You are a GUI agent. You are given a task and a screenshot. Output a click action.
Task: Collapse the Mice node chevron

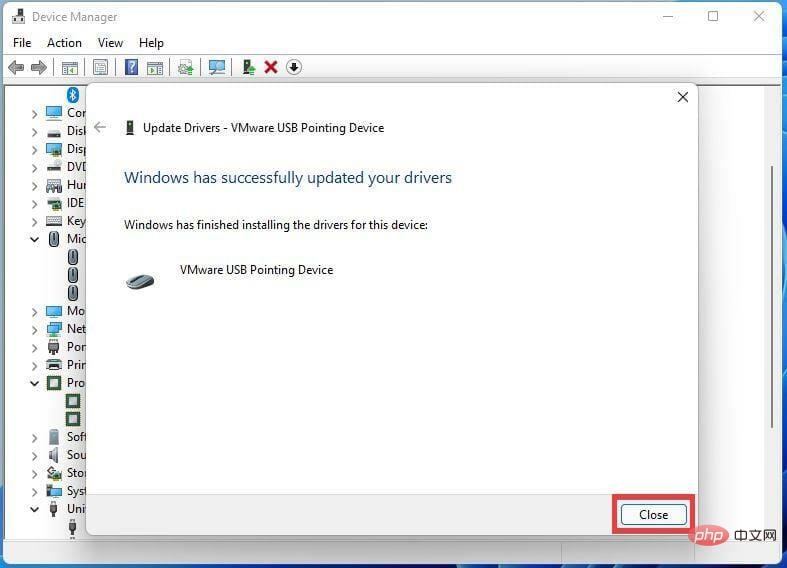point(34,240)
